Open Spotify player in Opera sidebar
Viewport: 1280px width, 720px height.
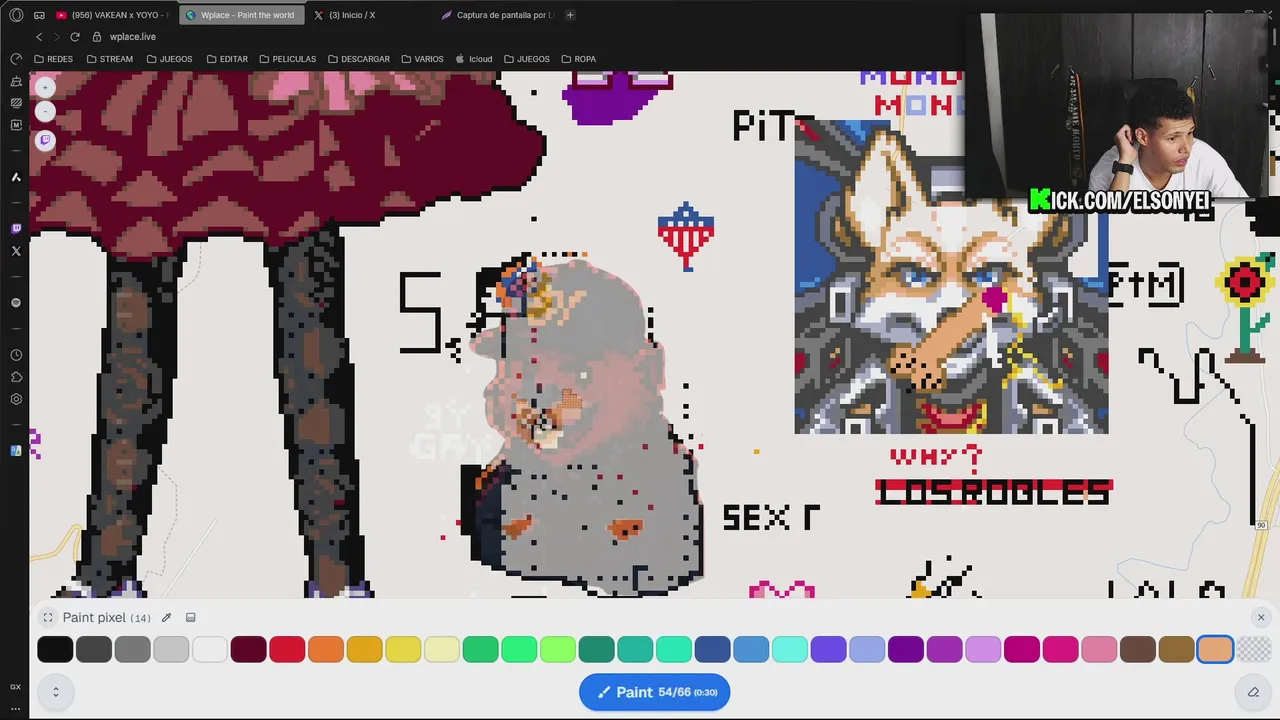click(x=16, y=303)
